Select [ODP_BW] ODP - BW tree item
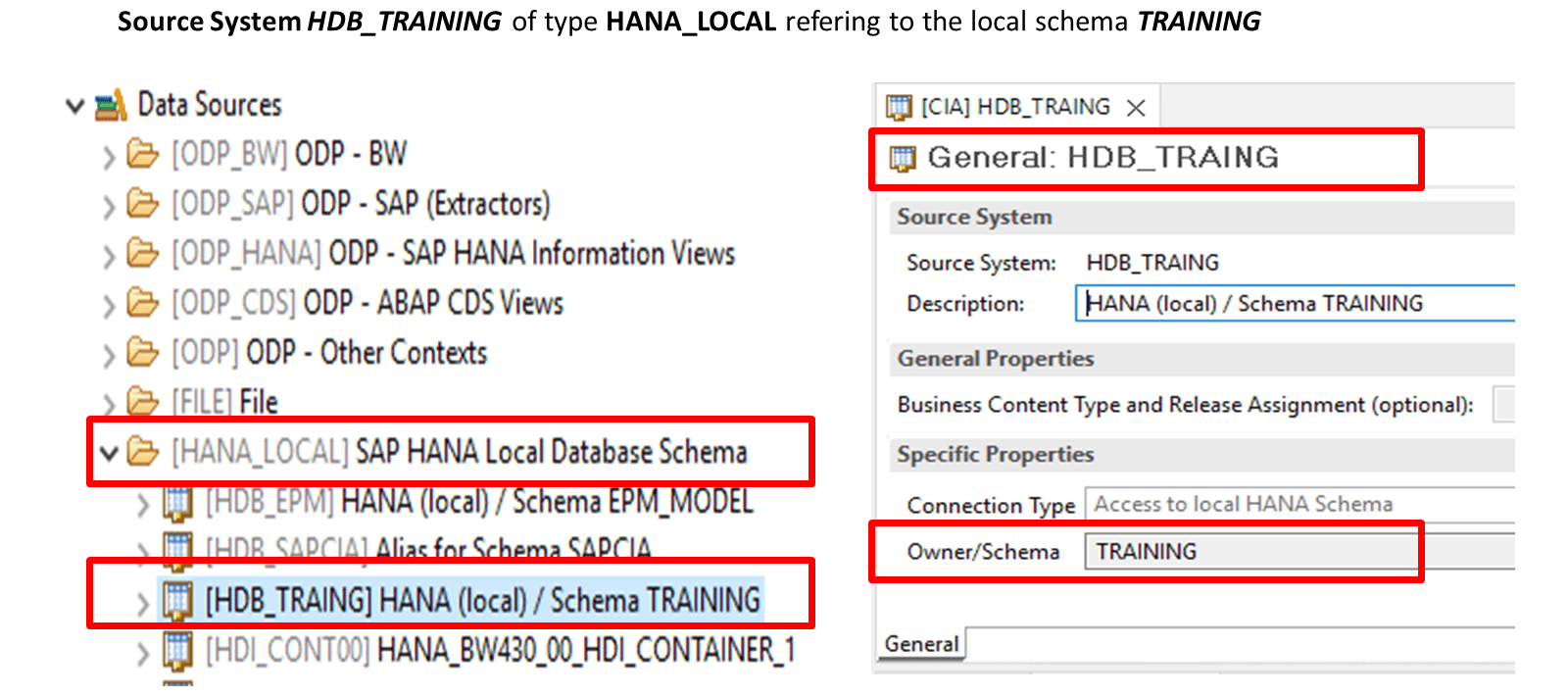The height and width of the screenshot is (696, 1568). point(289,154)
